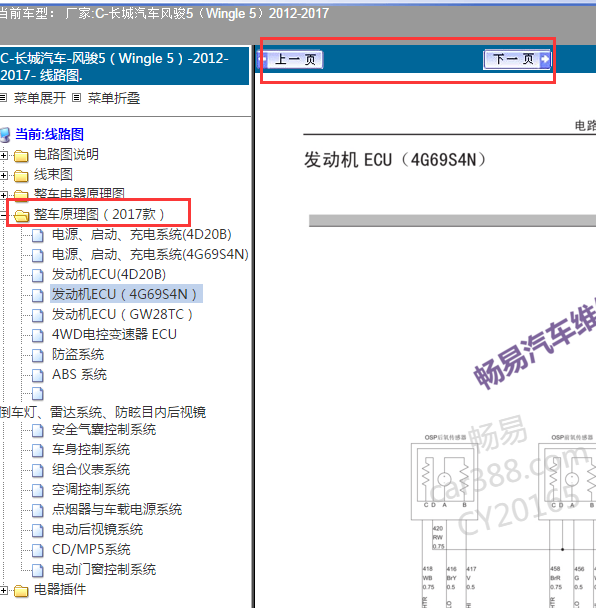Image resolution: width=596 pixels, height=608 pixels.
Task: Click document icon beside 电源、启动、充电系统(4D20B)
Action: pyautogui.click(x=38, y=235)
